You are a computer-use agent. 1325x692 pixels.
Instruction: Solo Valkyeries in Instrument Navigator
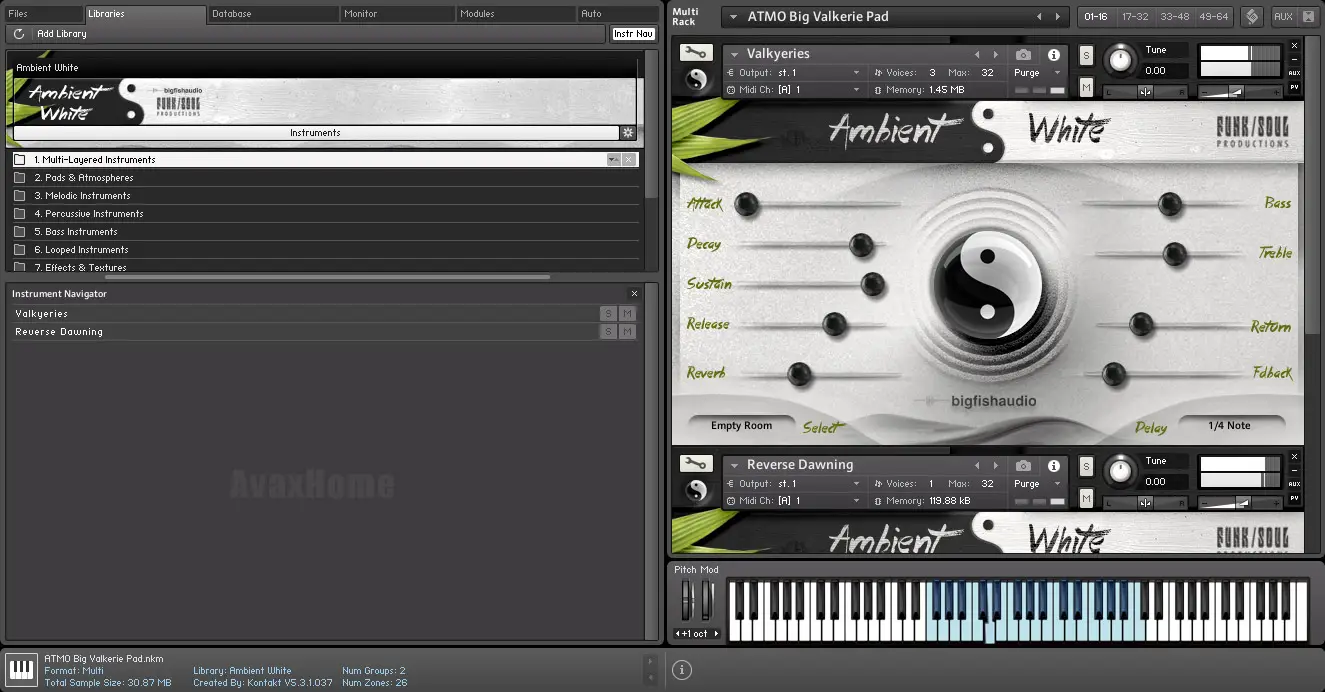pyautogui.click(x=607, y=314)
